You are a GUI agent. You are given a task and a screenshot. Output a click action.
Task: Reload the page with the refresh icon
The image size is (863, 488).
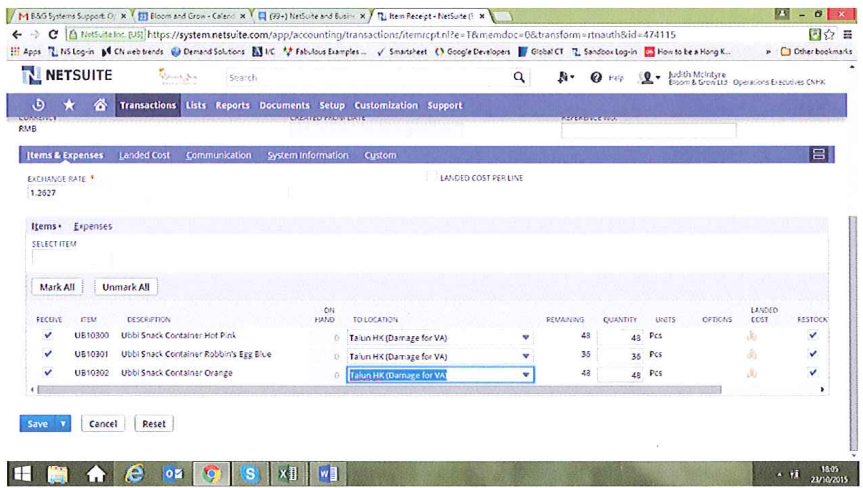(x=53, y=35)
